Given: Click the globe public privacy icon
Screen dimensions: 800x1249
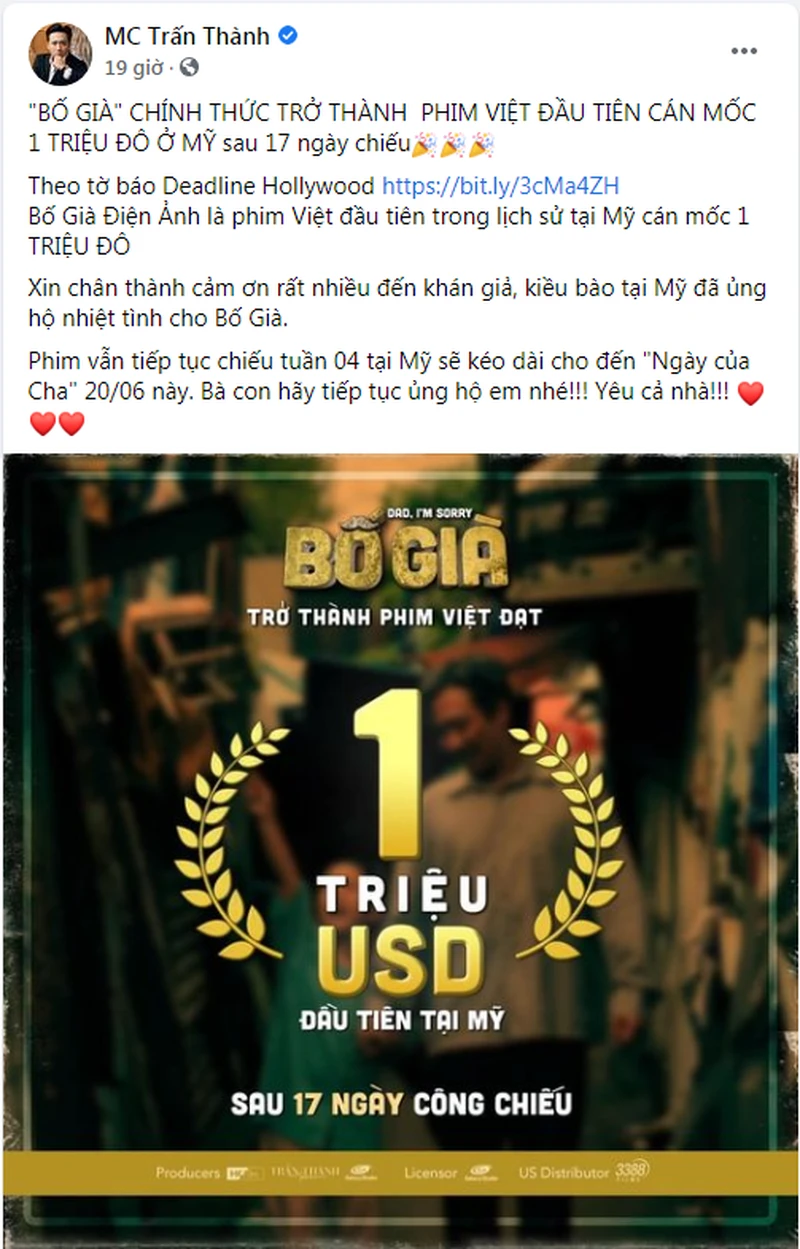Looking at the screenshot, I should [190, 68].
